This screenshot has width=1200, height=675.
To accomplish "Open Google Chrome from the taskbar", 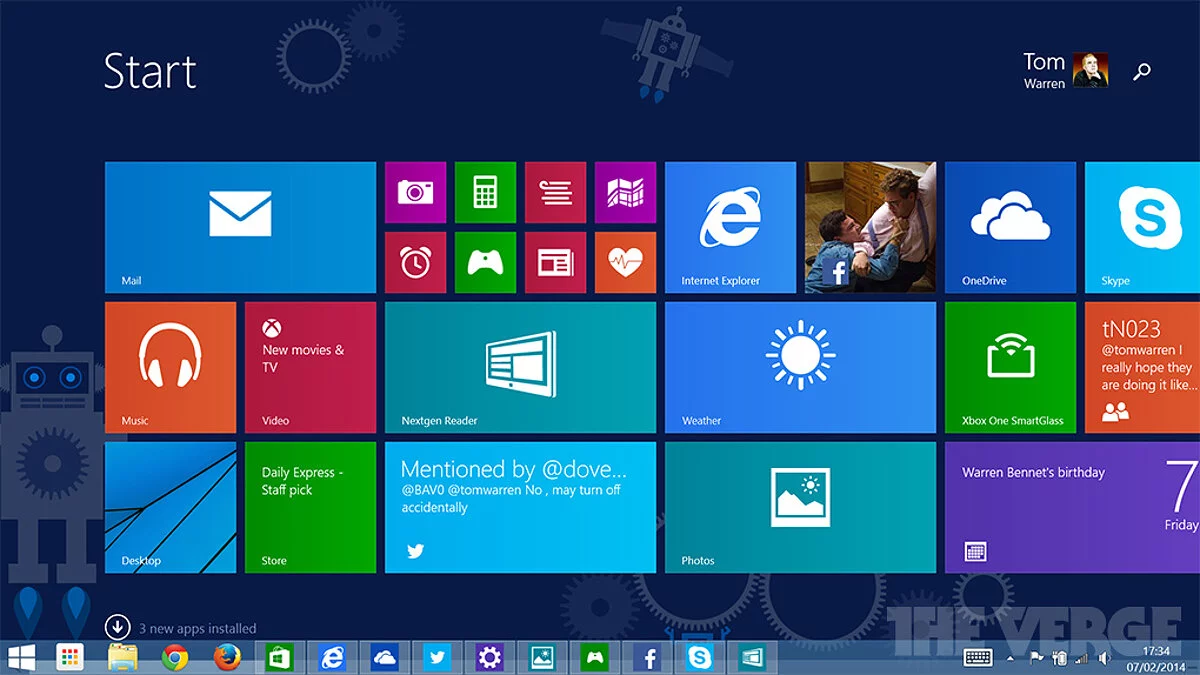I will click(175, 657).
